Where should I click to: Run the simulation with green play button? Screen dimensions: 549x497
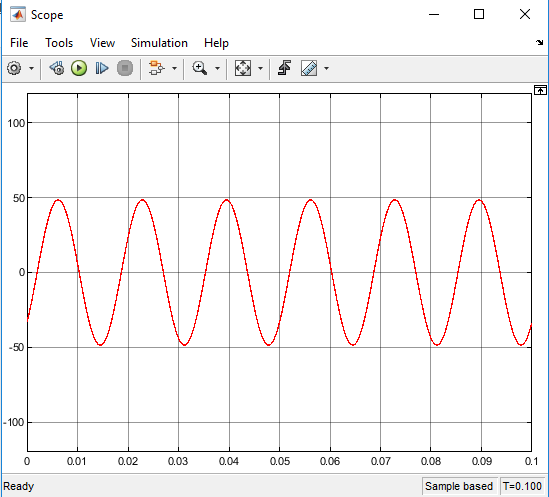click(79, 68)
